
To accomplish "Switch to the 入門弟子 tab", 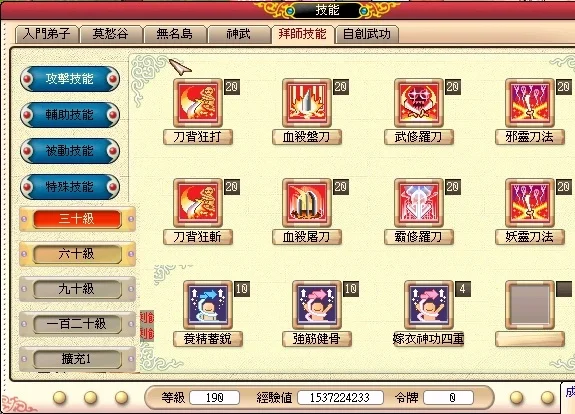I will click(x=47, y=34).
